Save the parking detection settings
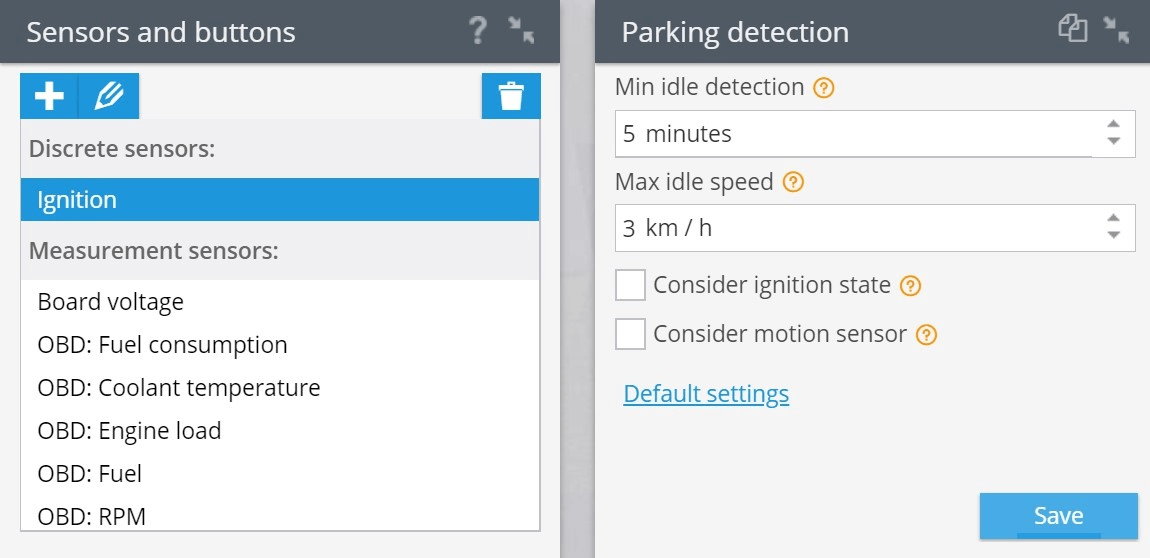The height and width of the screenshot is (558, 1150). pos(1058,515)
